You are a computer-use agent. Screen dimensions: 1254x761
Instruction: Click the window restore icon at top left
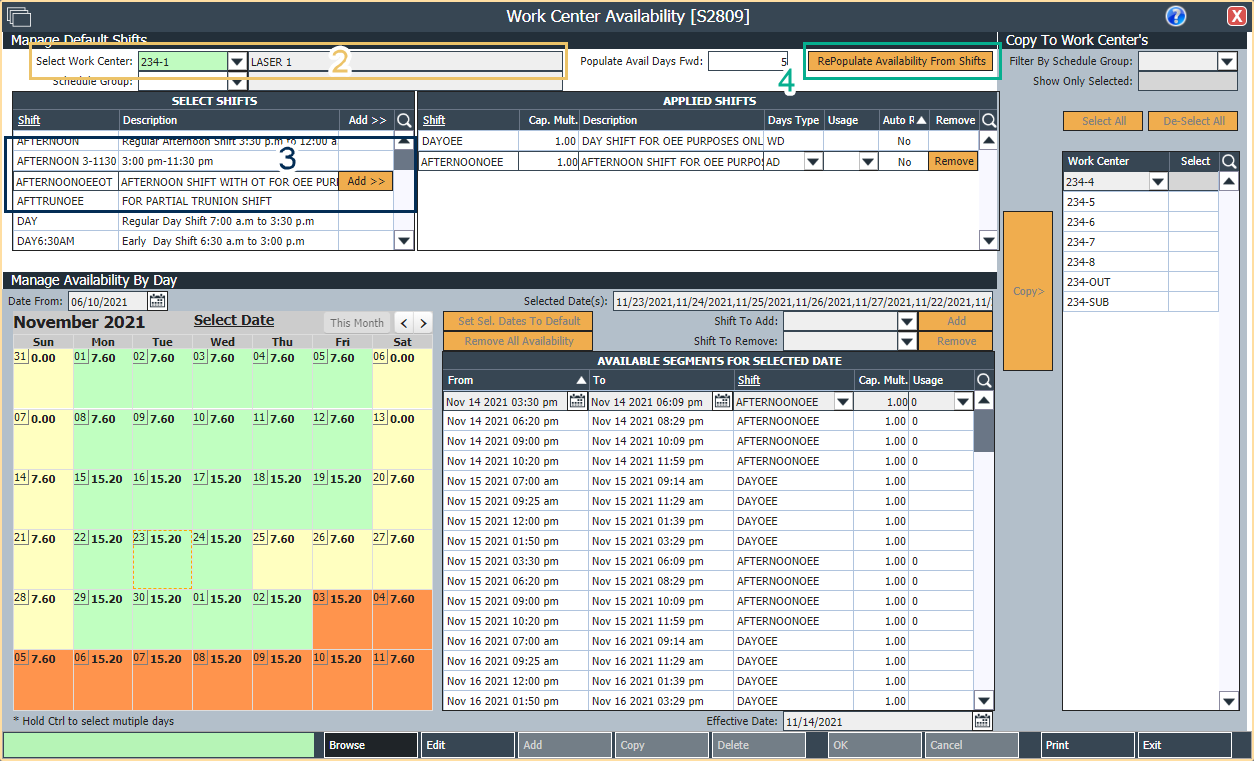(x=20, y=15)
